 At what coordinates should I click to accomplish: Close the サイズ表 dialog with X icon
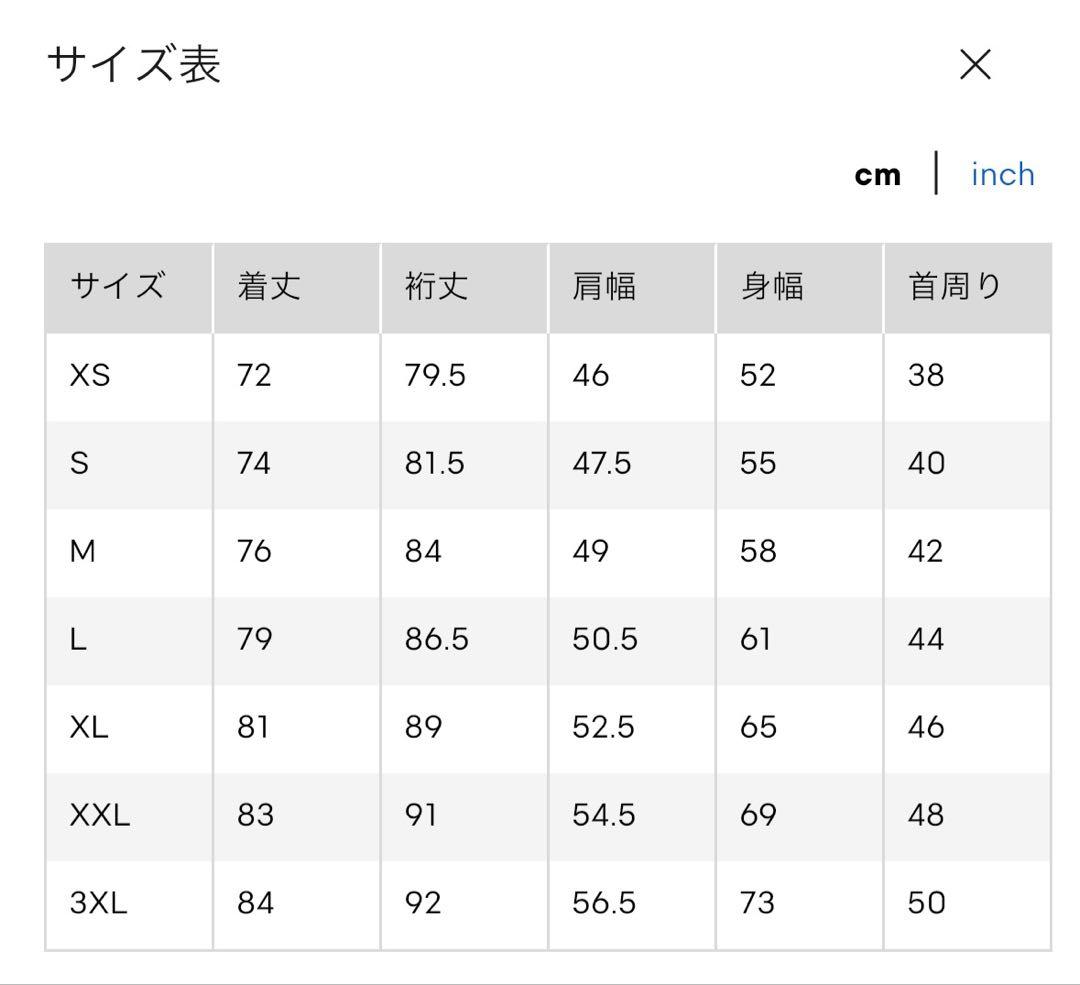pos(975,64)
